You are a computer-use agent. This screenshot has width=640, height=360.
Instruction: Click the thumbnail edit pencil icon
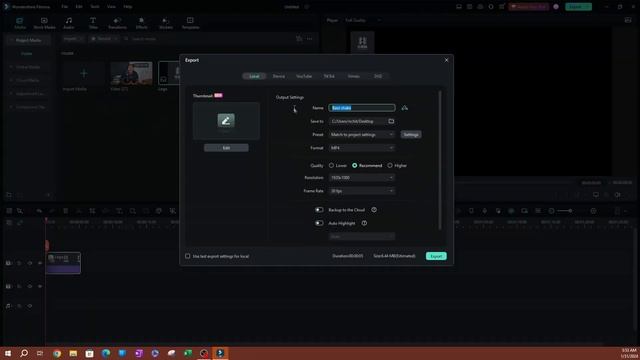click(226, 120)
